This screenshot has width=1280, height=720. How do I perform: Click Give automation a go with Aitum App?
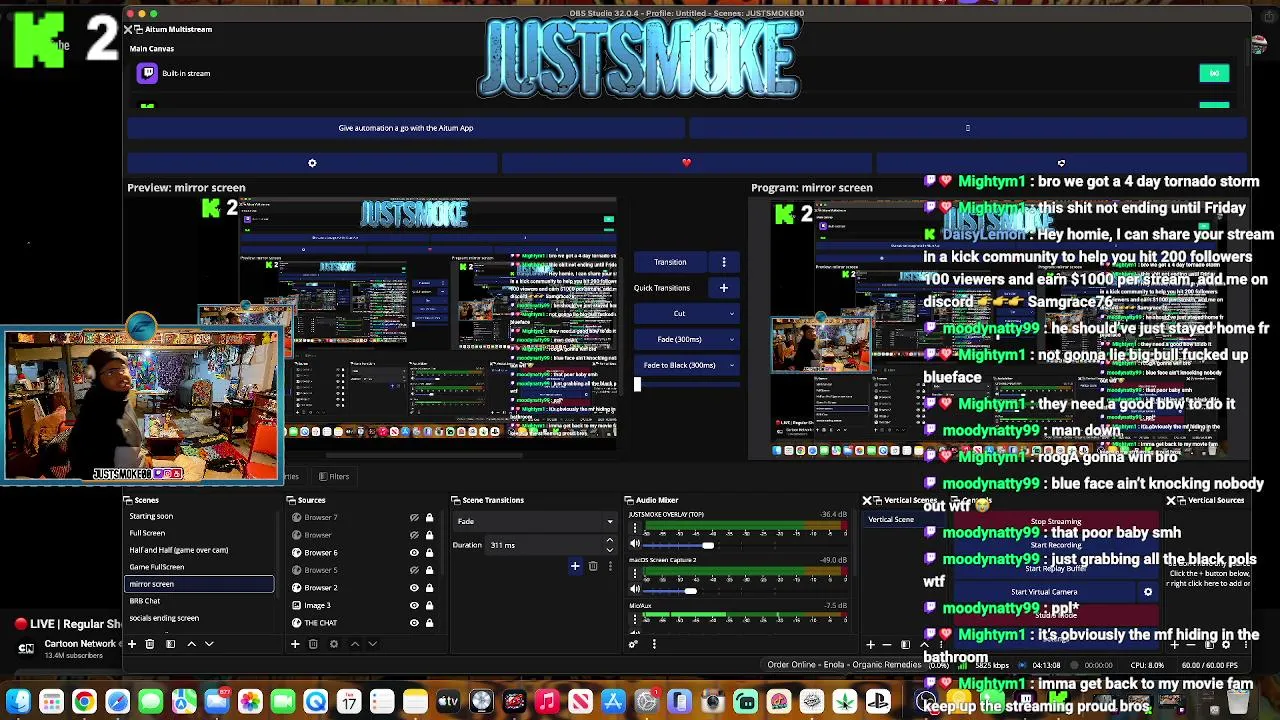pyautogui.click(x=406, y=128)
